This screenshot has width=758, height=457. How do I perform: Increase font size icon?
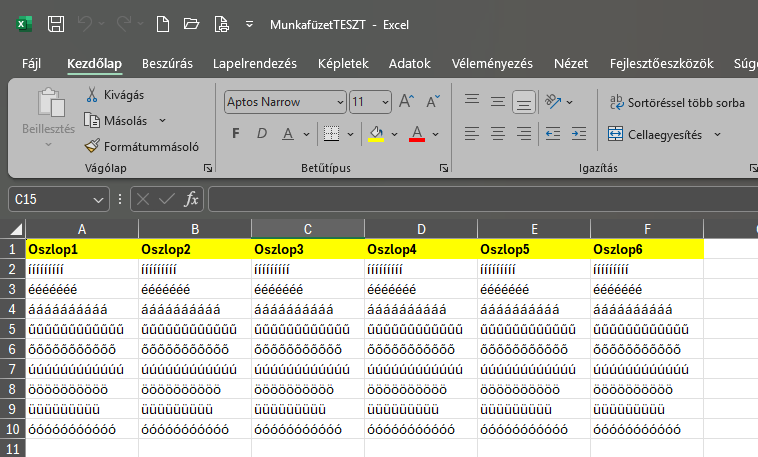(x=407, y=102)
